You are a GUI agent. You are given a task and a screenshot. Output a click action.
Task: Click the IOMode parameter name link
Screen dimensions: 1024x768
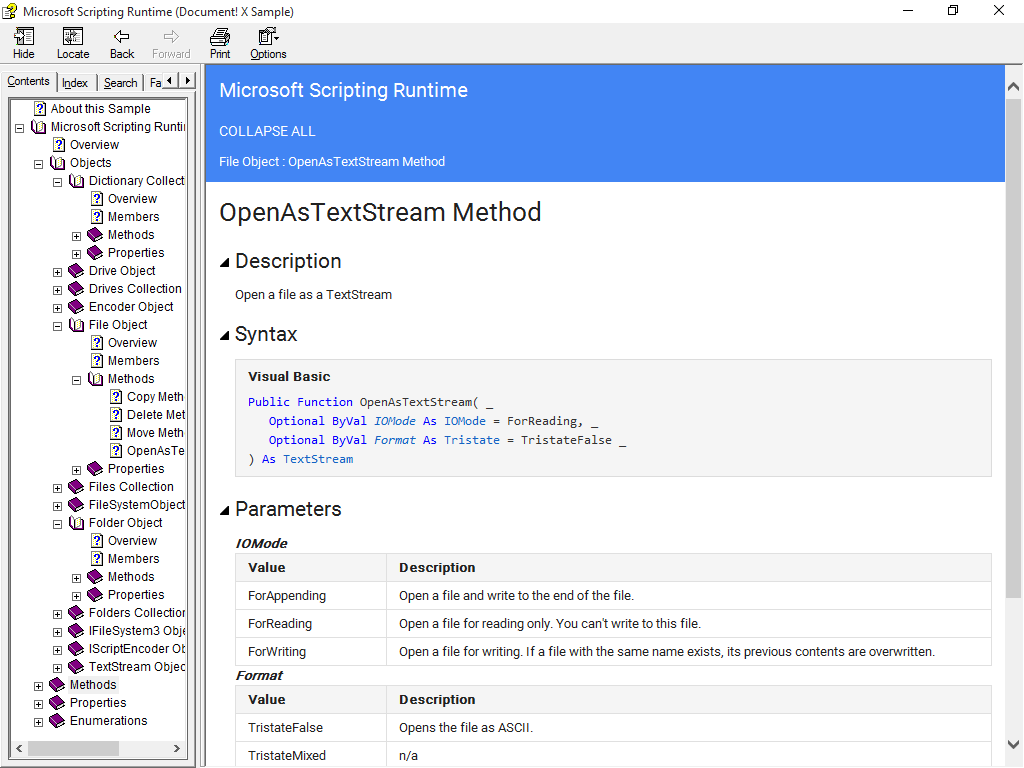(394, 421)
